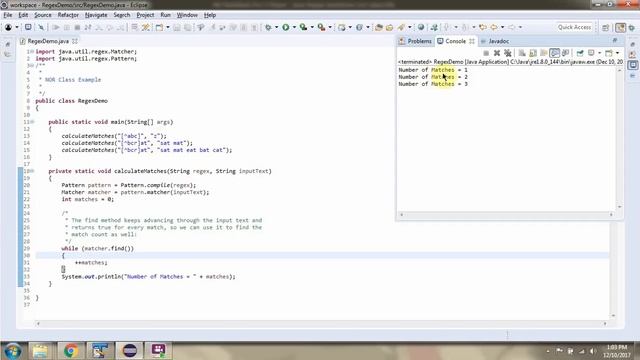Click the Clear Console icon
Viewport: 640px width, 360px height.
[x=522, y=53]
